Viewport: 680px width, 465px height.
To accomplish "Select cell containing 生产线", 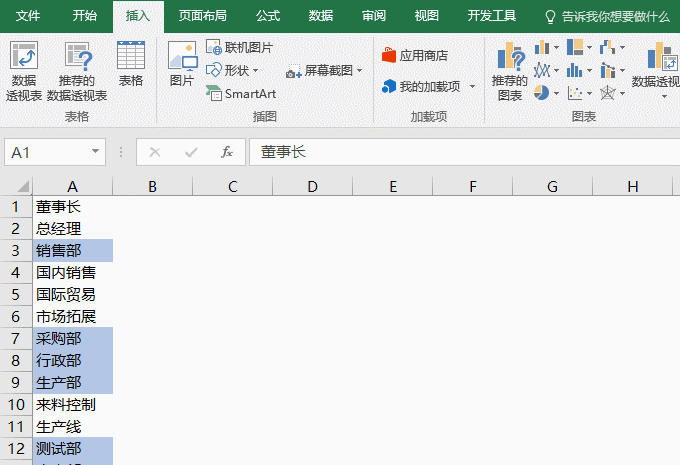I will 72,427.
